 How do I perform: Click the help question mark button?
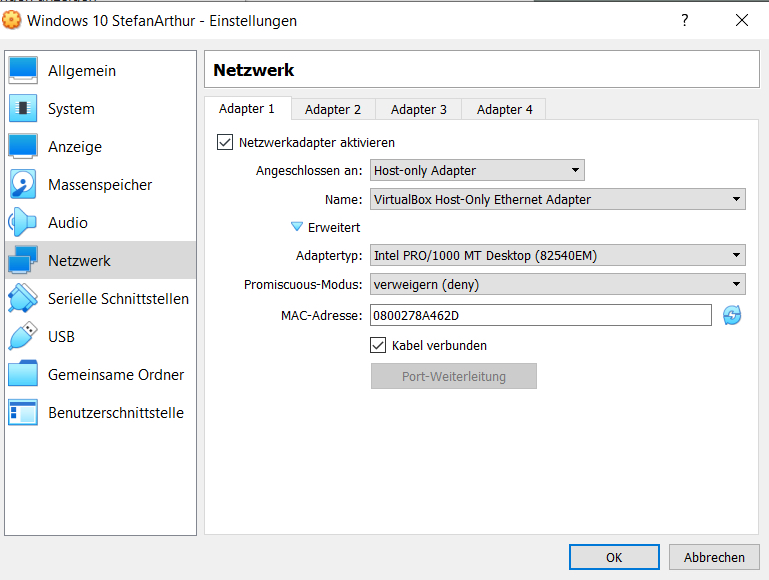click(x=685, y=20)
